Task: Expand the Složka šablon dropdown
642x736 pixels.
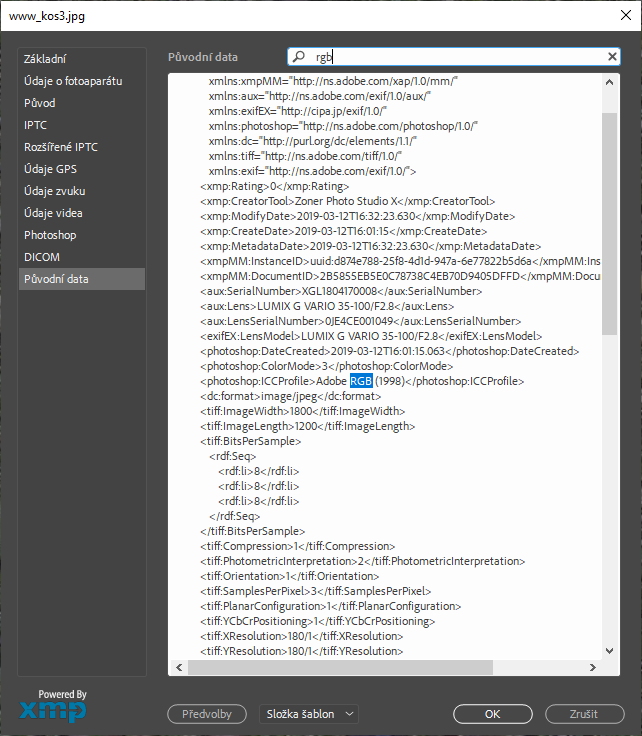Action: pos(309,714)
